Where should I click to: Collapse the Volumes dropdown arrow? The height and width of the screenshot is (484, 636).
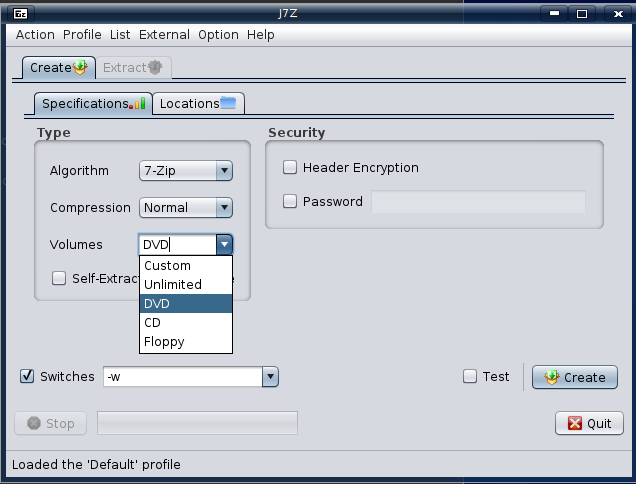(224, 245)
